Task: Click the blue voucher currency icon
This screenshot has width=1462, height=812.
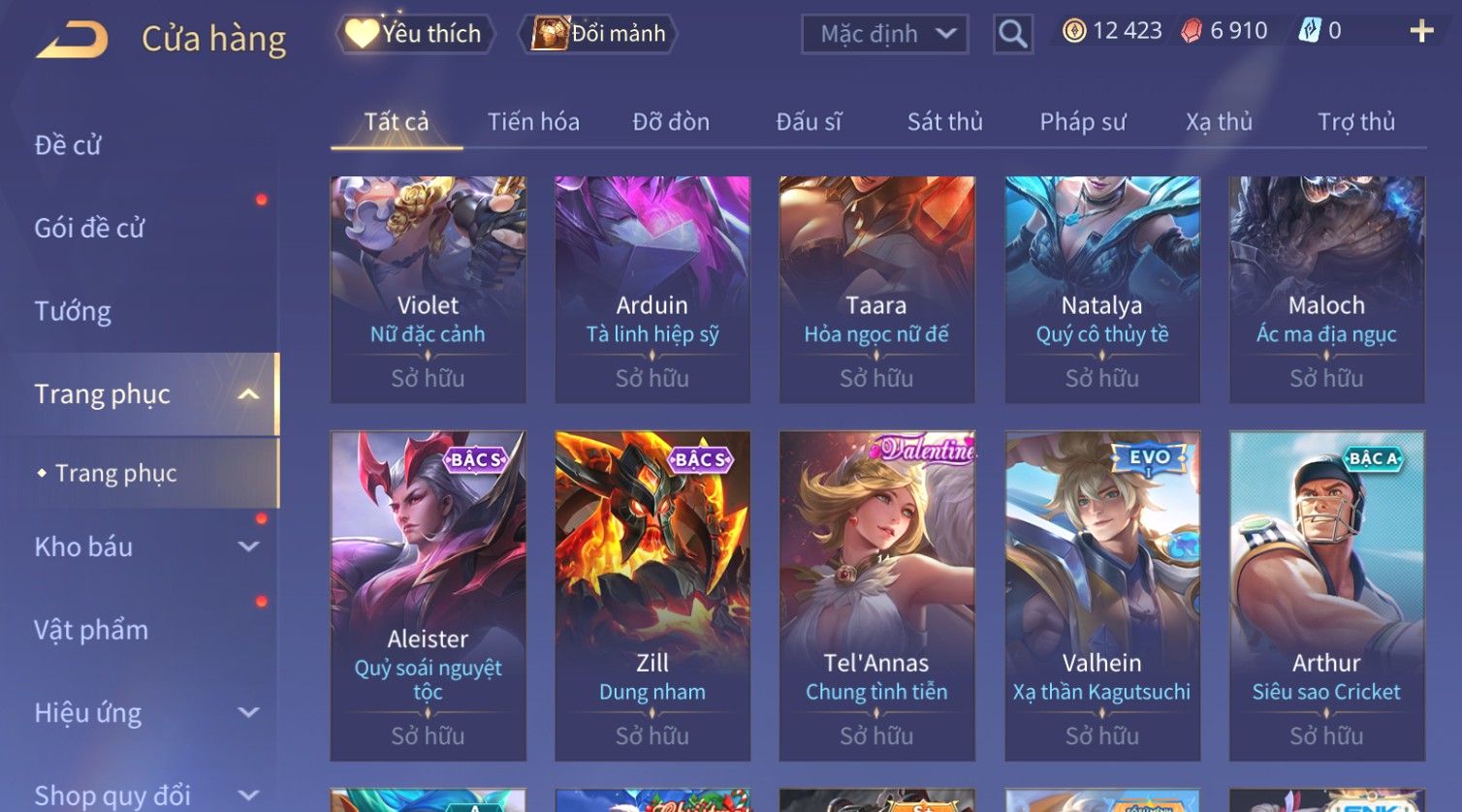Action: click(1309, 31)
